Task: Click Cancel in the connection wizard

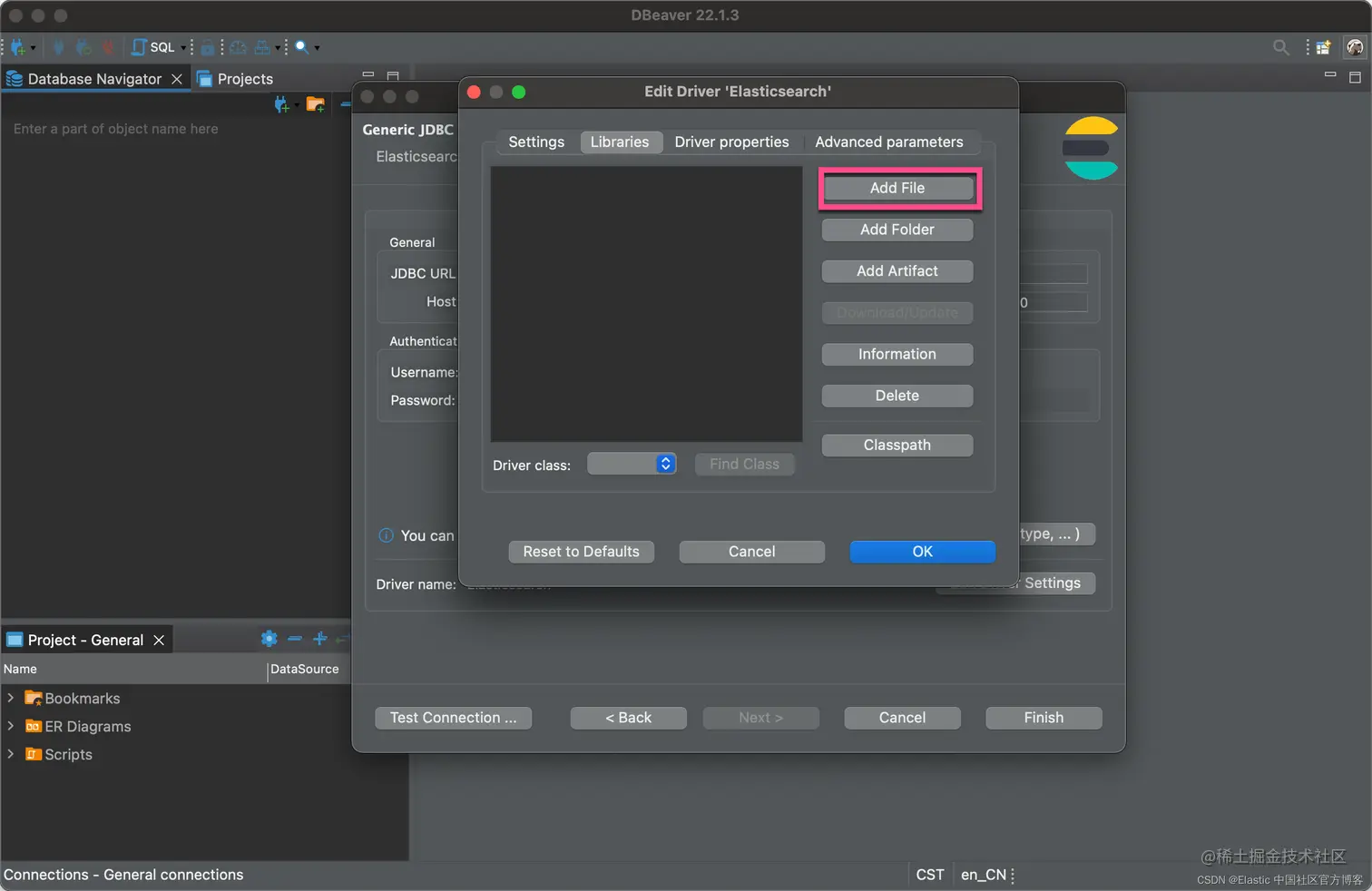Action: point(903,718)
